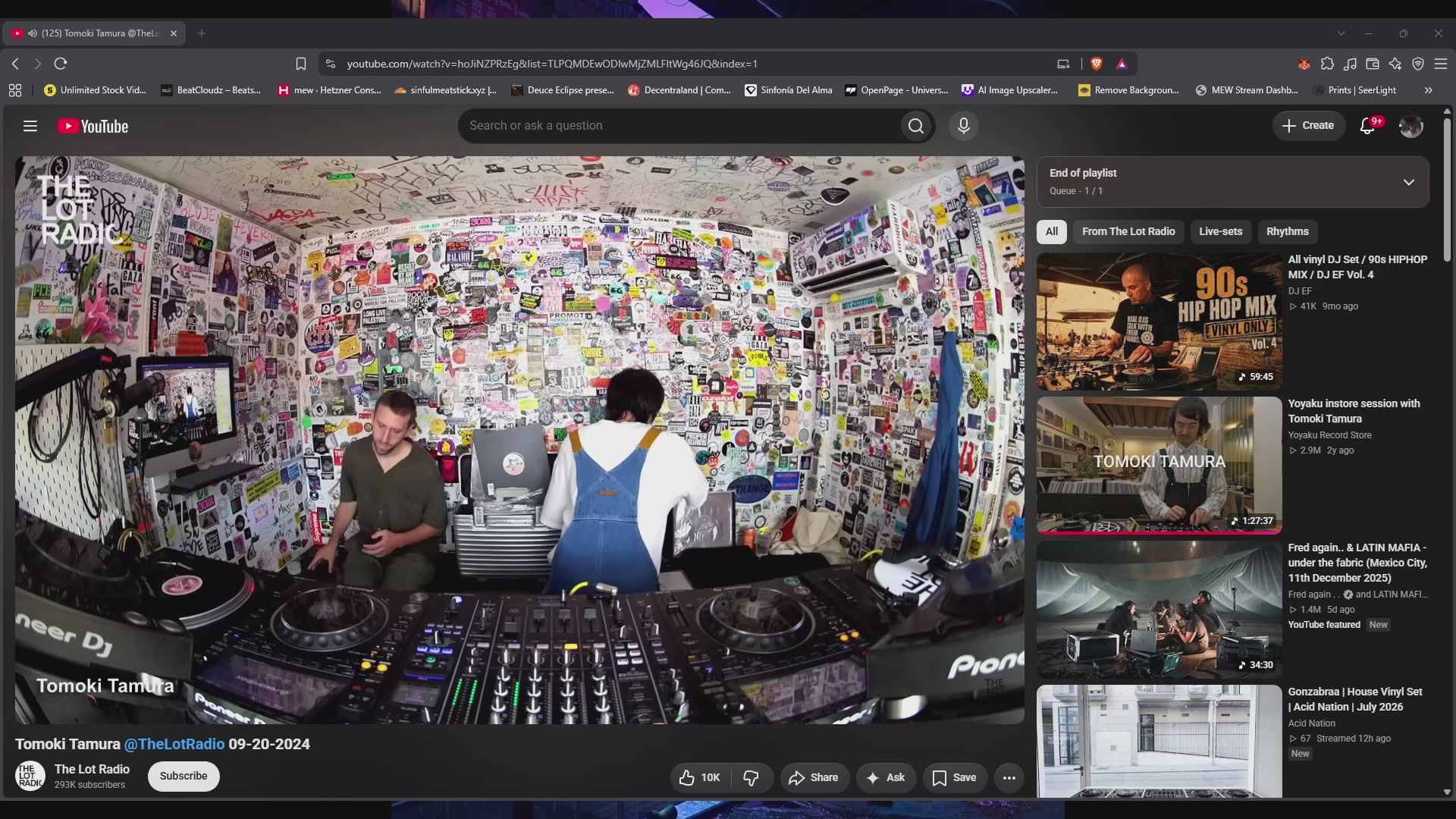This screenshot has height=819, width=1456.
Task: Bookmark this page in address bar
Action: click(x=301, y=64)
